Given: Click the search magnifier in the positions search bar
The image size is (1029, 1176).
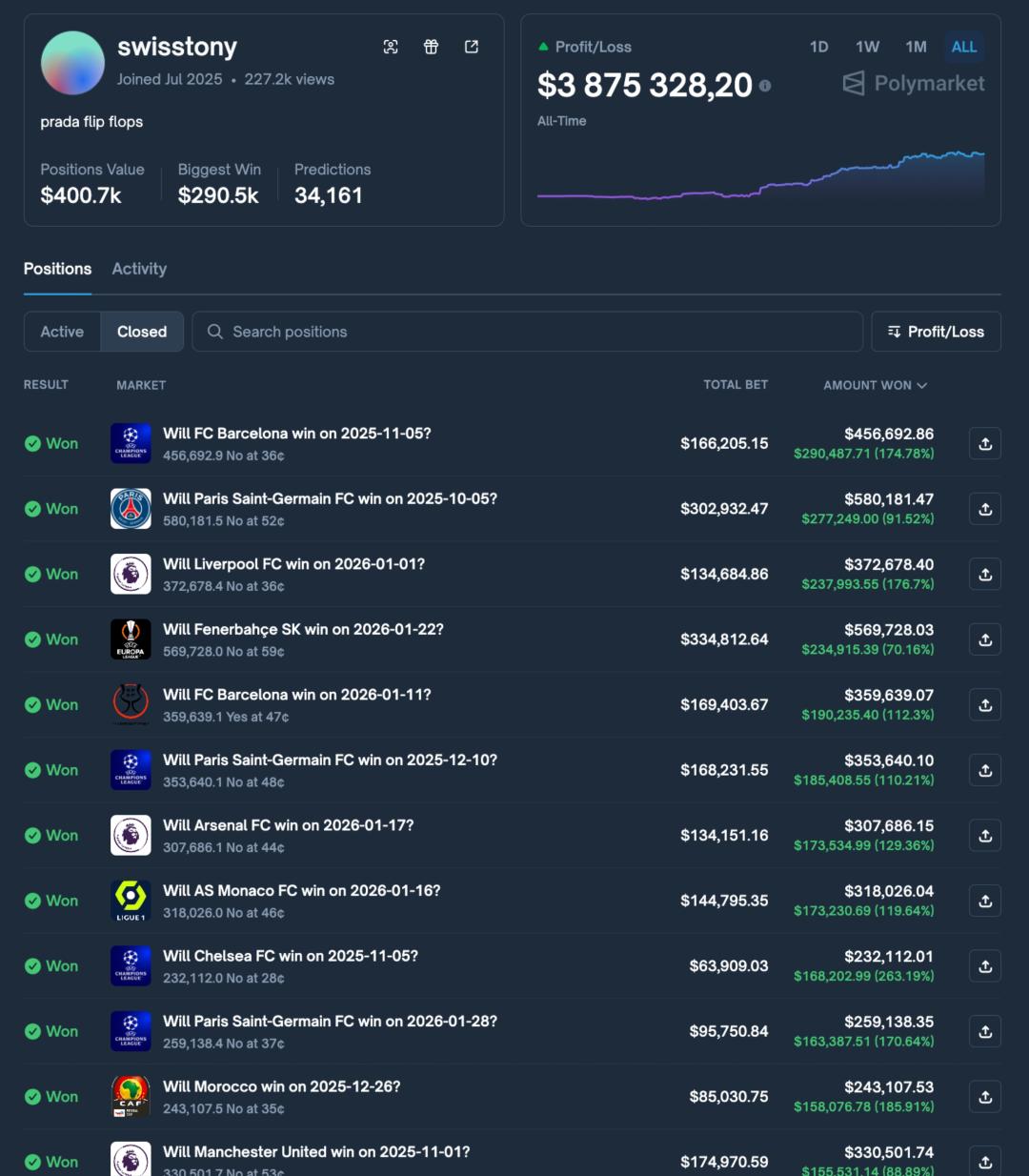Looking at the screenshot, I should click(215, 332).
